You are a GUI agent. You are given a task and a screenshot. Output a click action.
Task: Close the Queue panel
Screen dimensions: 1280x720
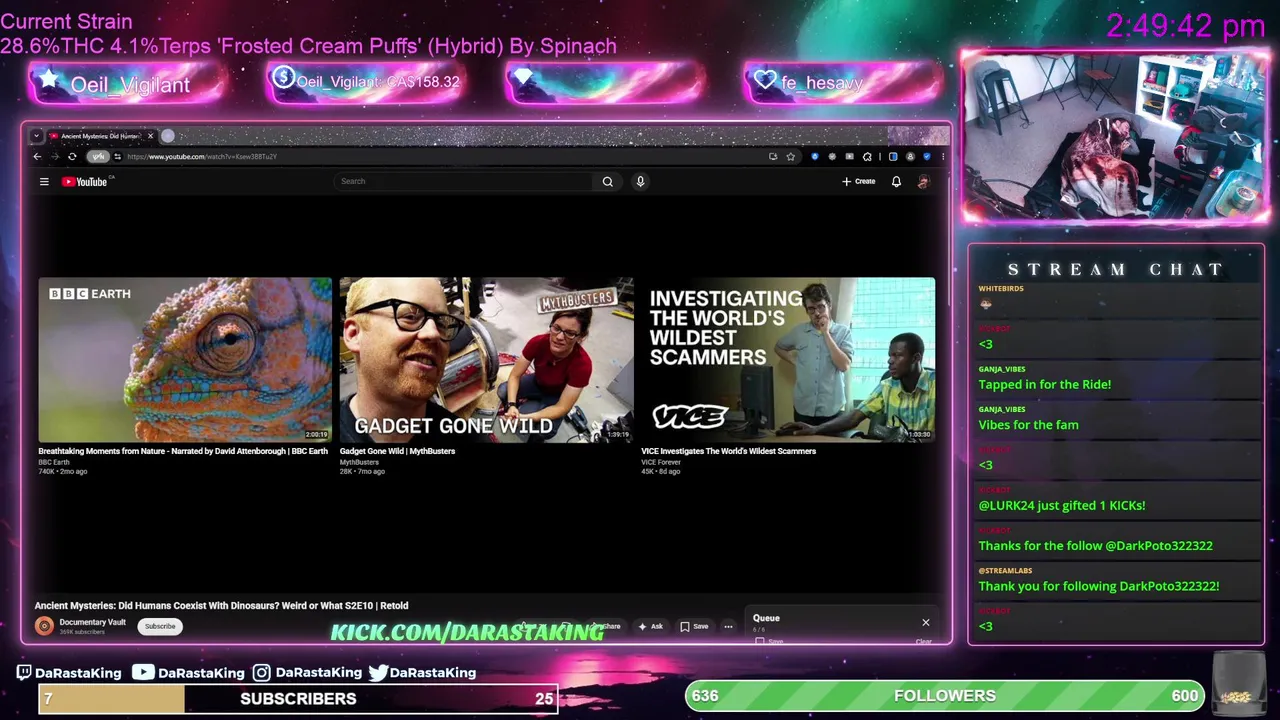coord(925,622)
